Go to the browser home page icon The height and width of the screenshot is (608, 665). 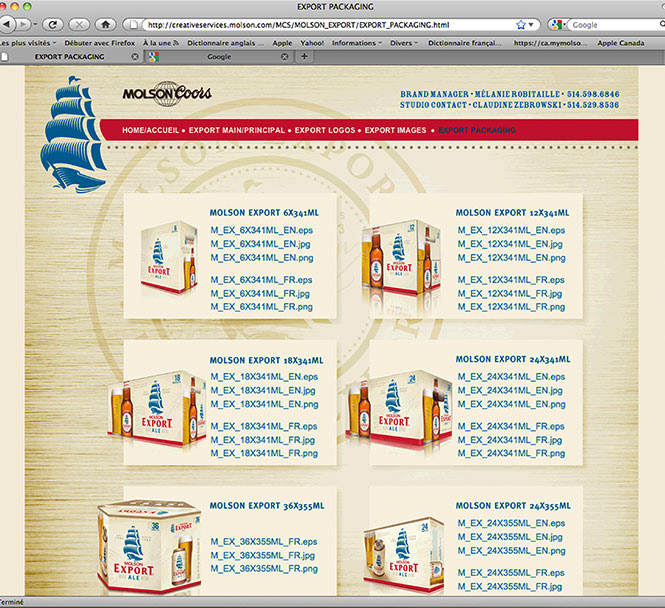(x=106, y=25)
